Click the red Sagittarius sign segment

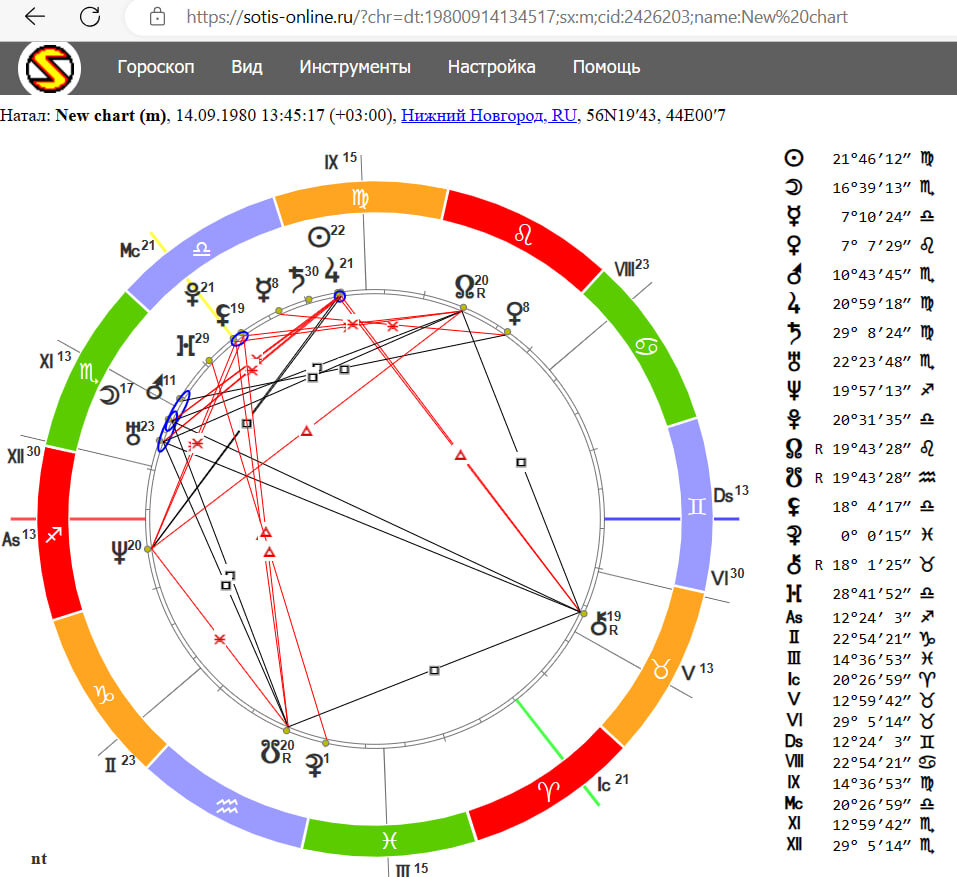(x=54, y=535)
